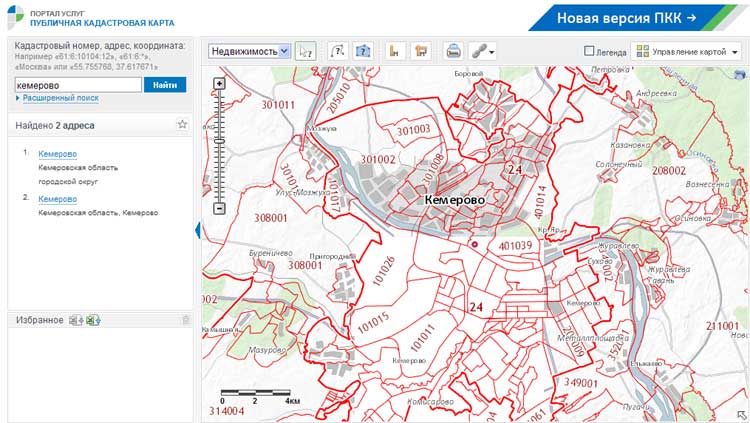Enable the Легенда checkbox
The width and height of the screenshot is (750, 423).
[589, 51]
